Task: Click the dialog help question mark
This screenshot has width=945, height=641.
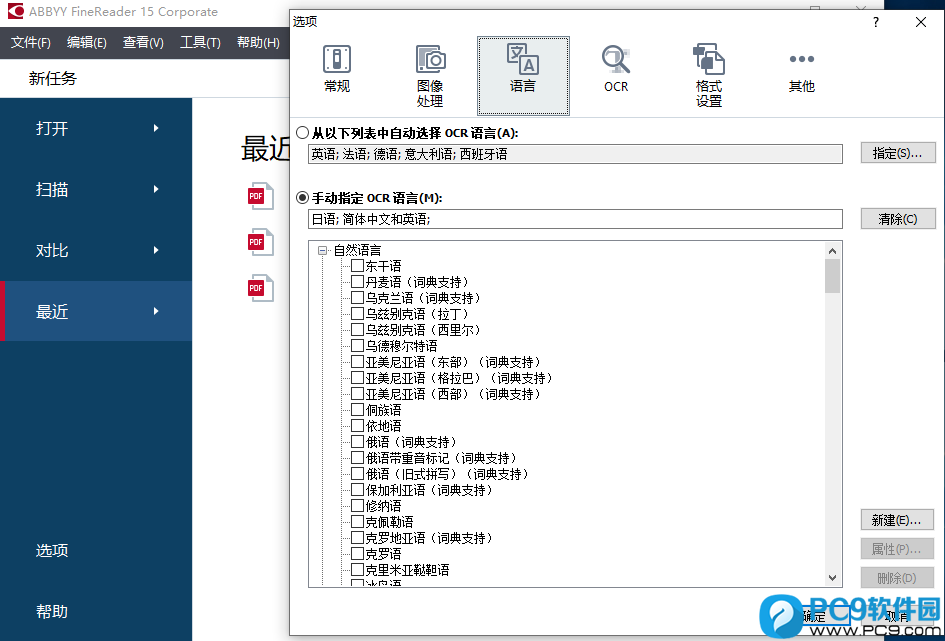Action: pos(876,22)
